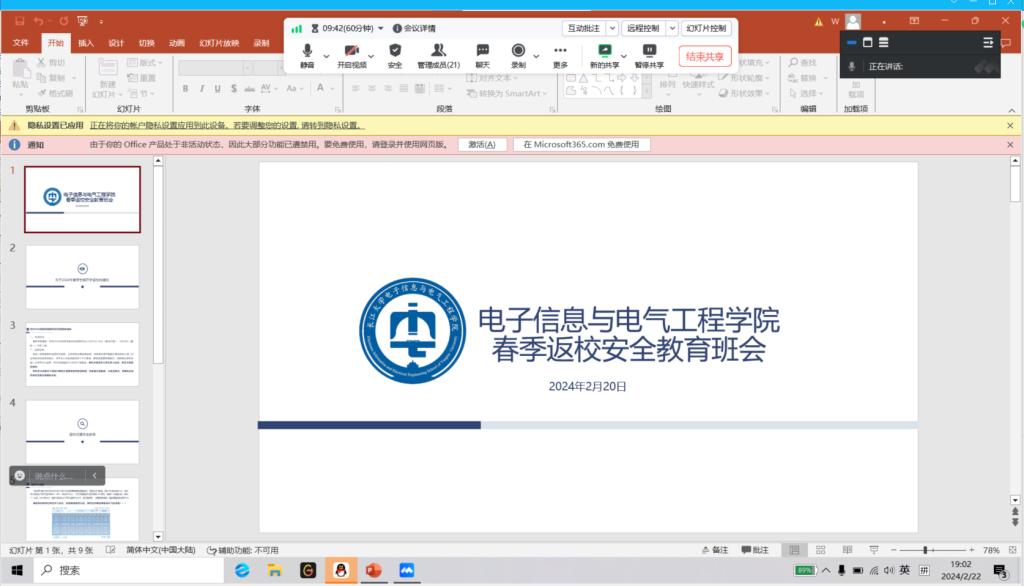Open the 安全 security shield icon
Viewport: 1024px width, 586px height.
tap(395, 54)
